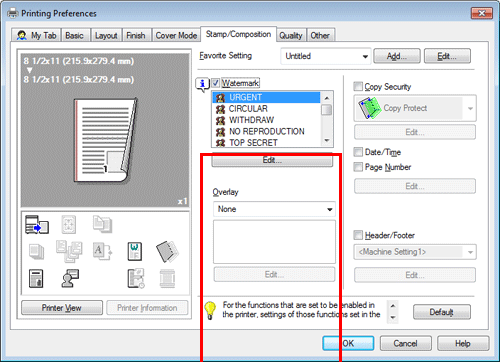Open the Favorite Setting dropdown
The height and width of the screenshot is (362, 500).
click(326, 56)
